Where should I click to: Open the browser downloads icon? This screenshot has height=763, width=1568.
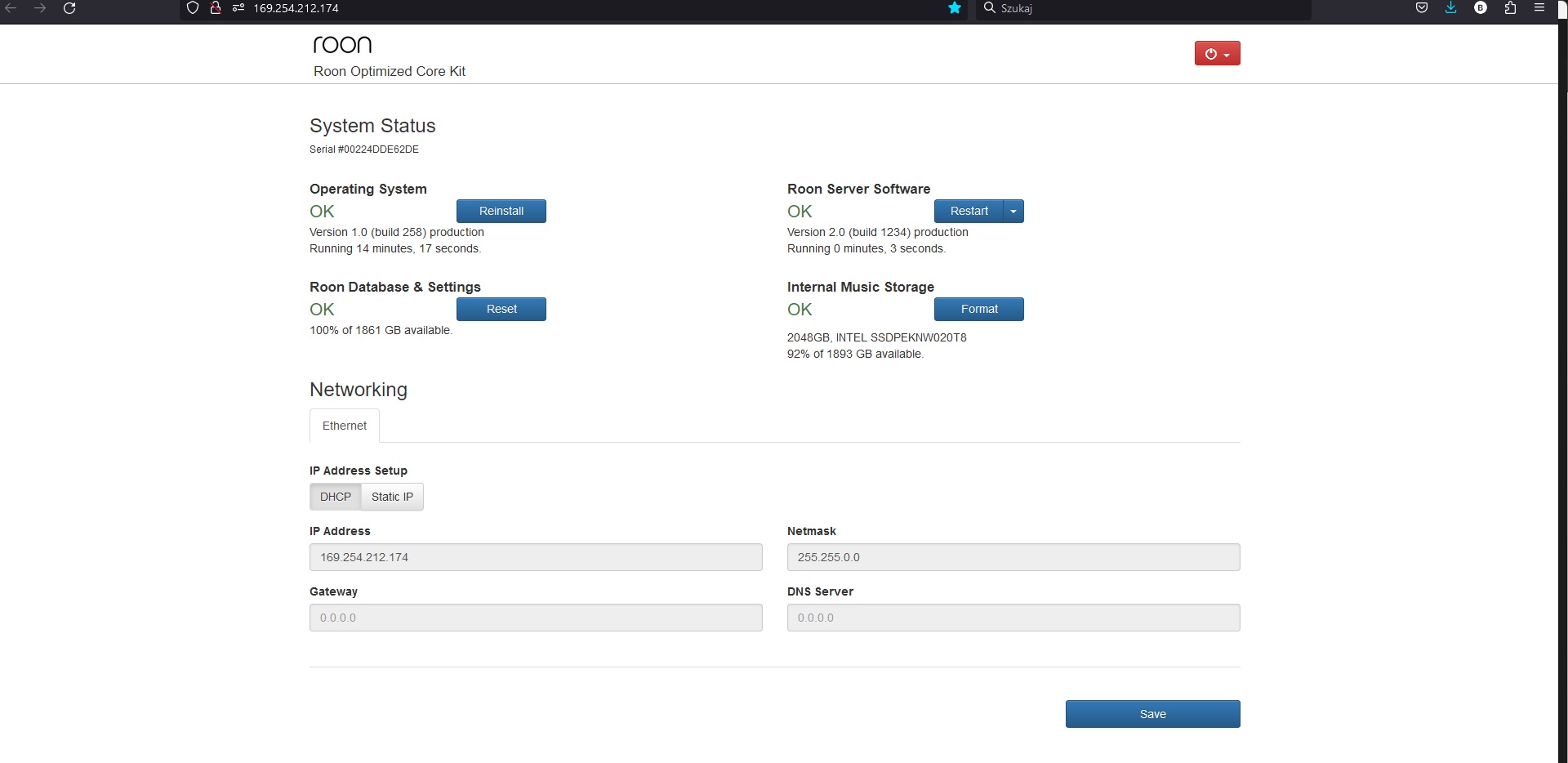coord(1451,8)
